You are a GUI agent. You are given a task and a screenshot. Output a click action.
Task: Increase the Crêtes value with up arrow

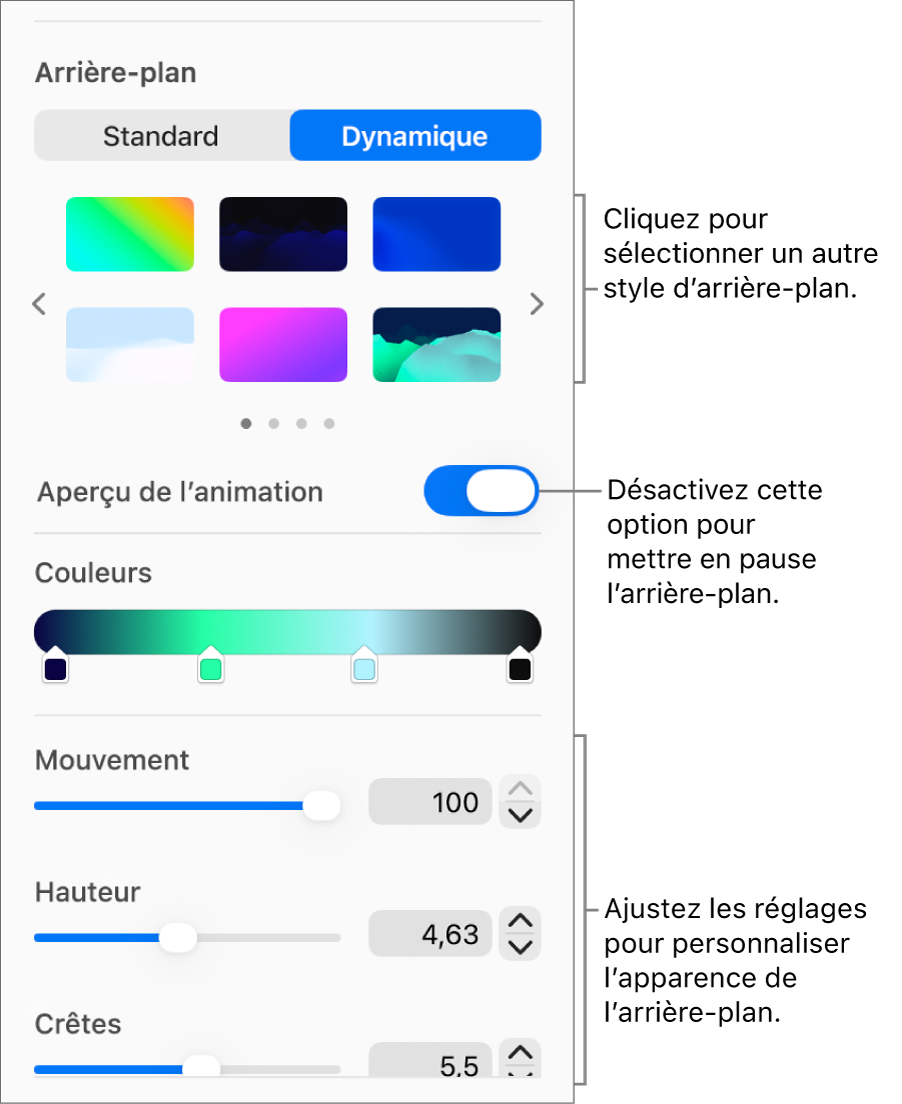tap(520, 1053)
